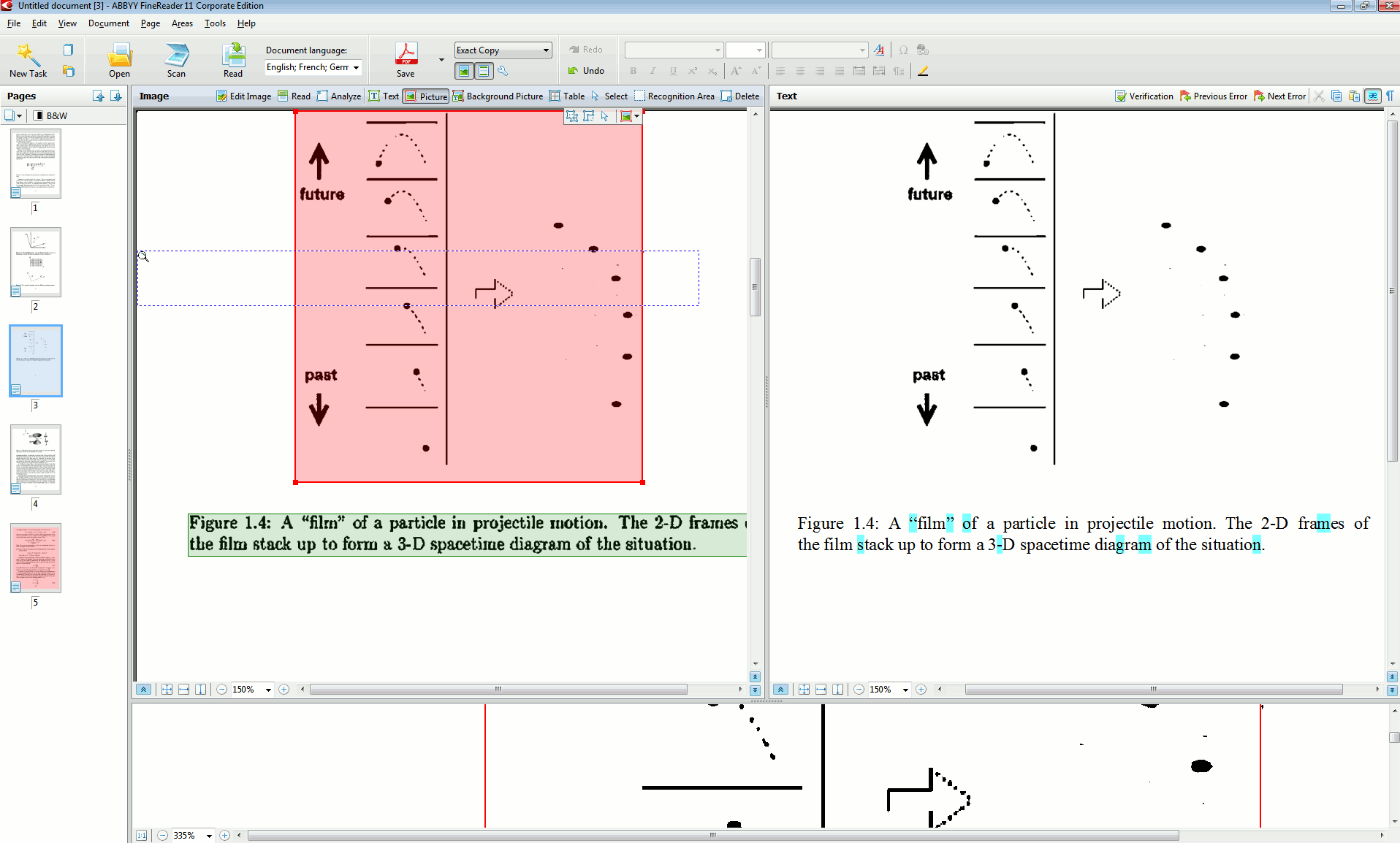Choose the Table area tool
This screenshot has width=1400, height=843.
click(567, 96)
